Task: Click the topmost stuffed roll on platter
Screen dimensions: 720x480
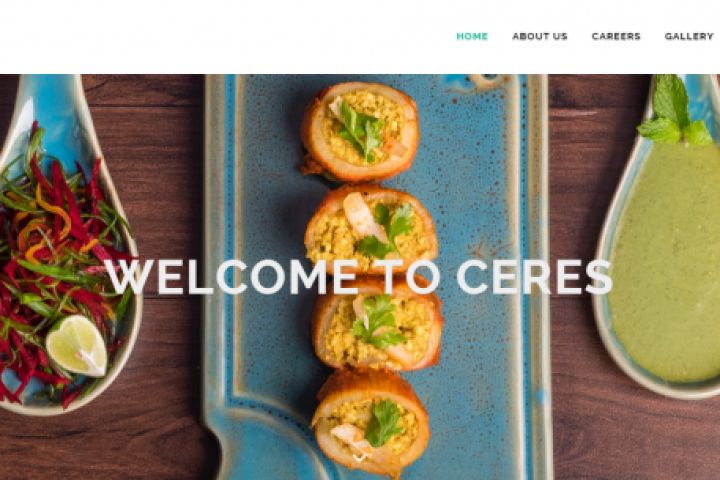Action: click(x=360, y=131)
